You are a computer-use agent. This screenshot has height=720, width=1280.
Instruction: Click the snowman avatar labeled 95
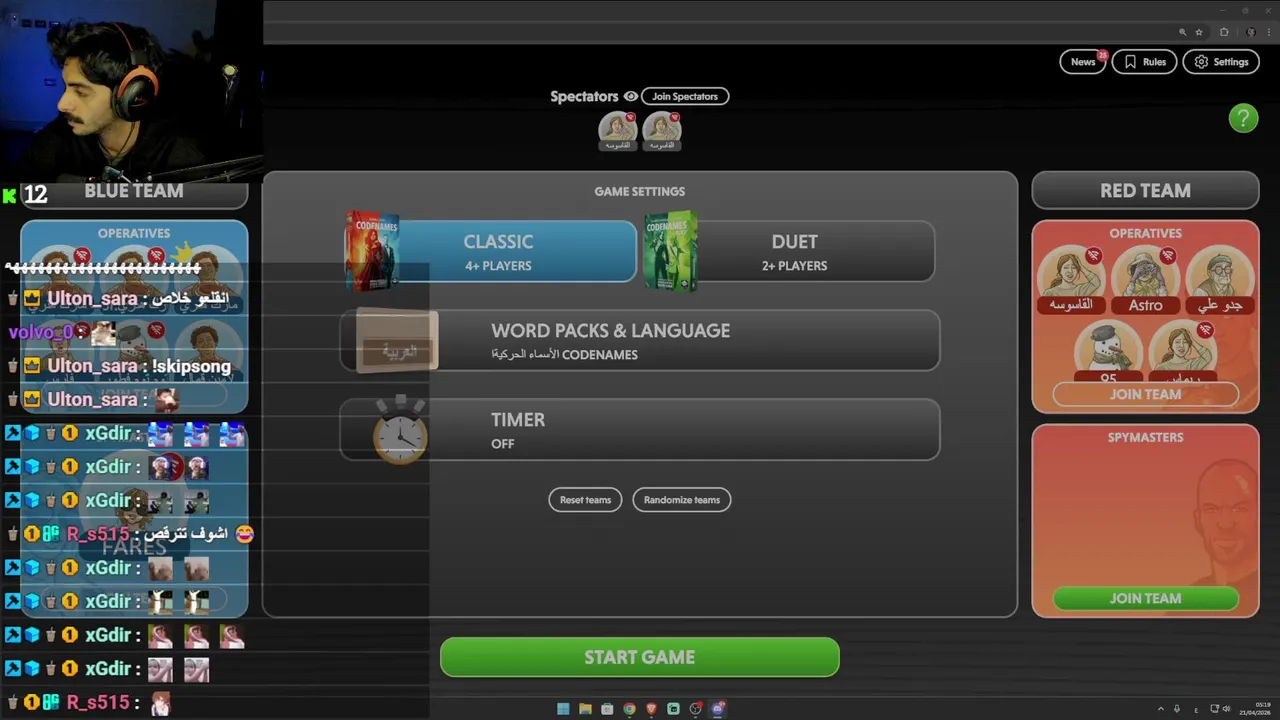[1108, 348]
